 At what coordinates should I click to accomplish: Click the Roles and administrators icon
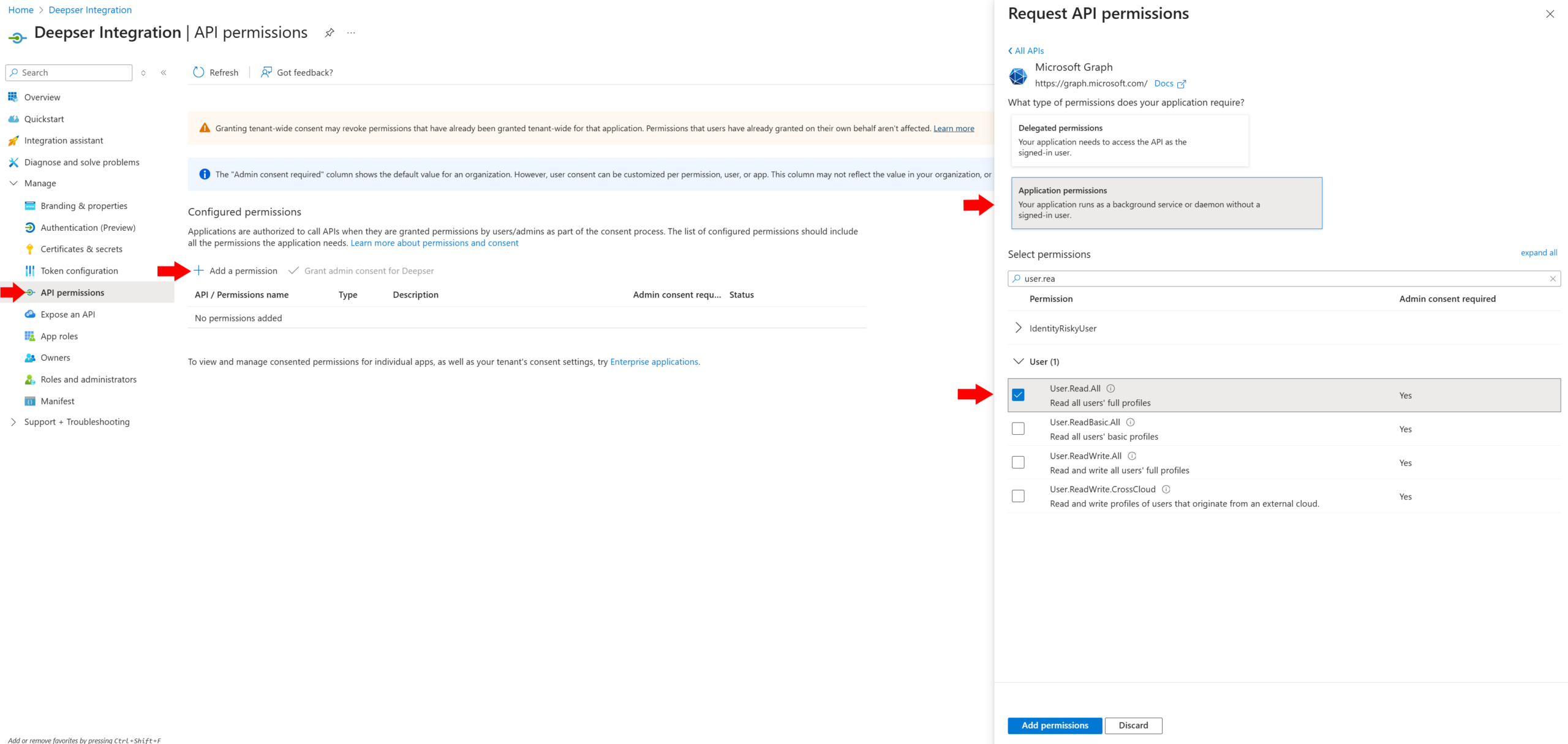coord(29,380)
